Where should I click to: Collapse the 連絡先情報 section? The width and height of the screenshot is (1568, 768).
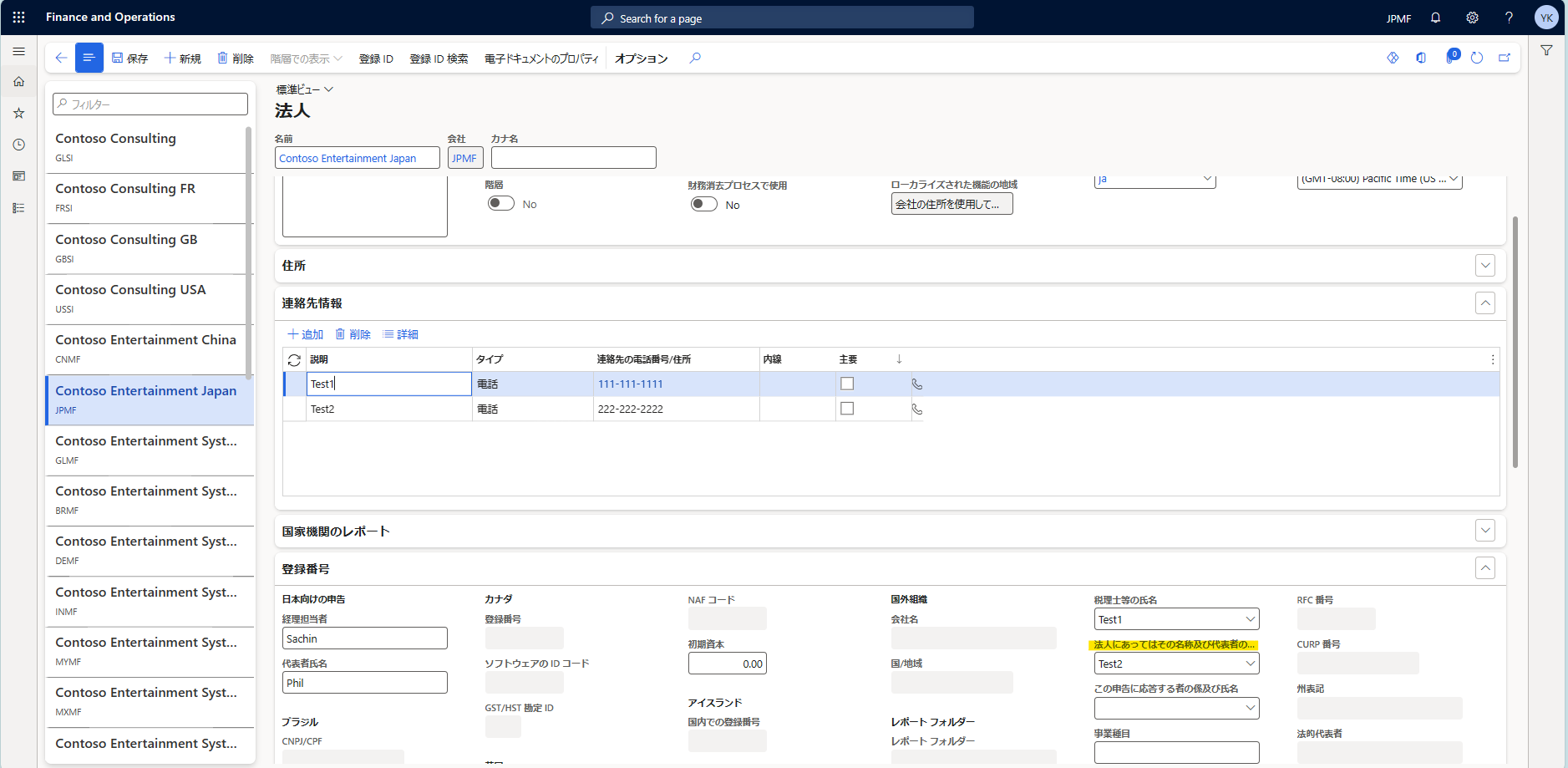(x=1485, y=303)
